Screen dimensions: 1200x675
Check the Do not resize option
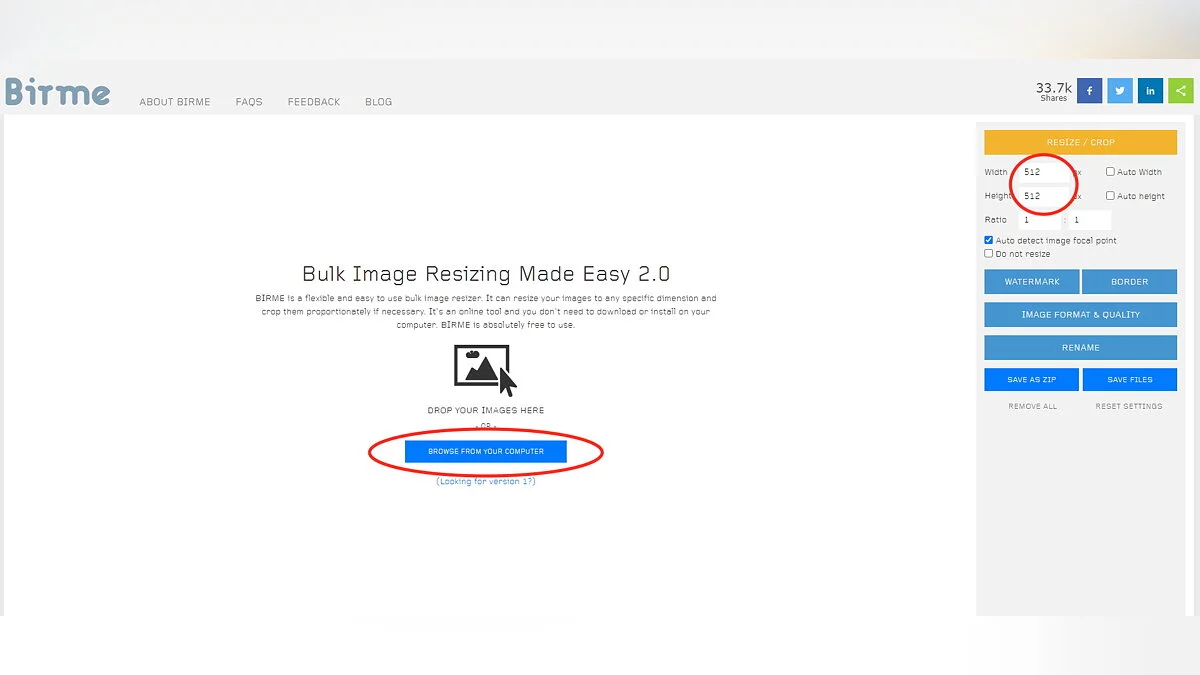point(989,254)
